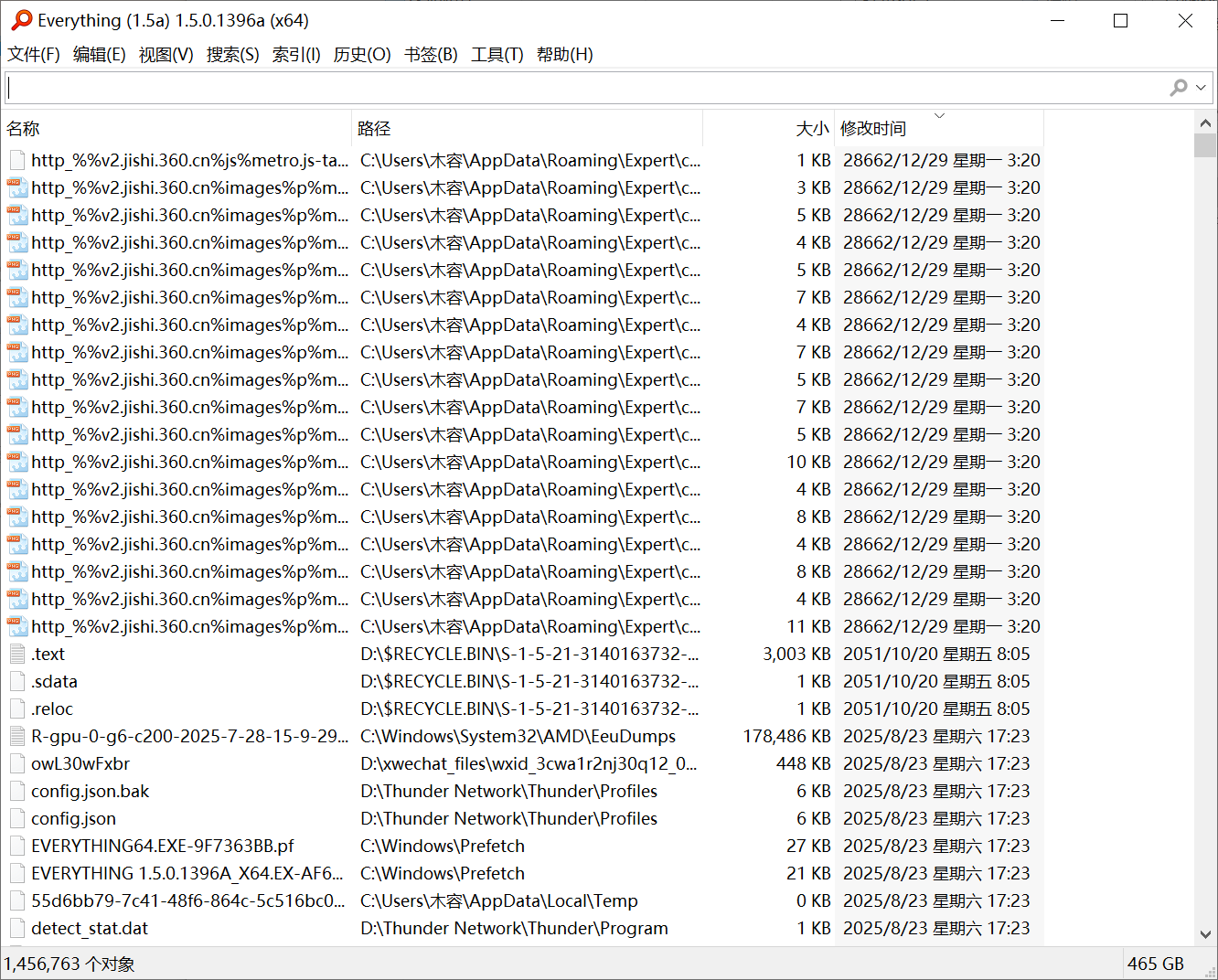Click the Everything magnifier icon in title bar

(20, 20)
